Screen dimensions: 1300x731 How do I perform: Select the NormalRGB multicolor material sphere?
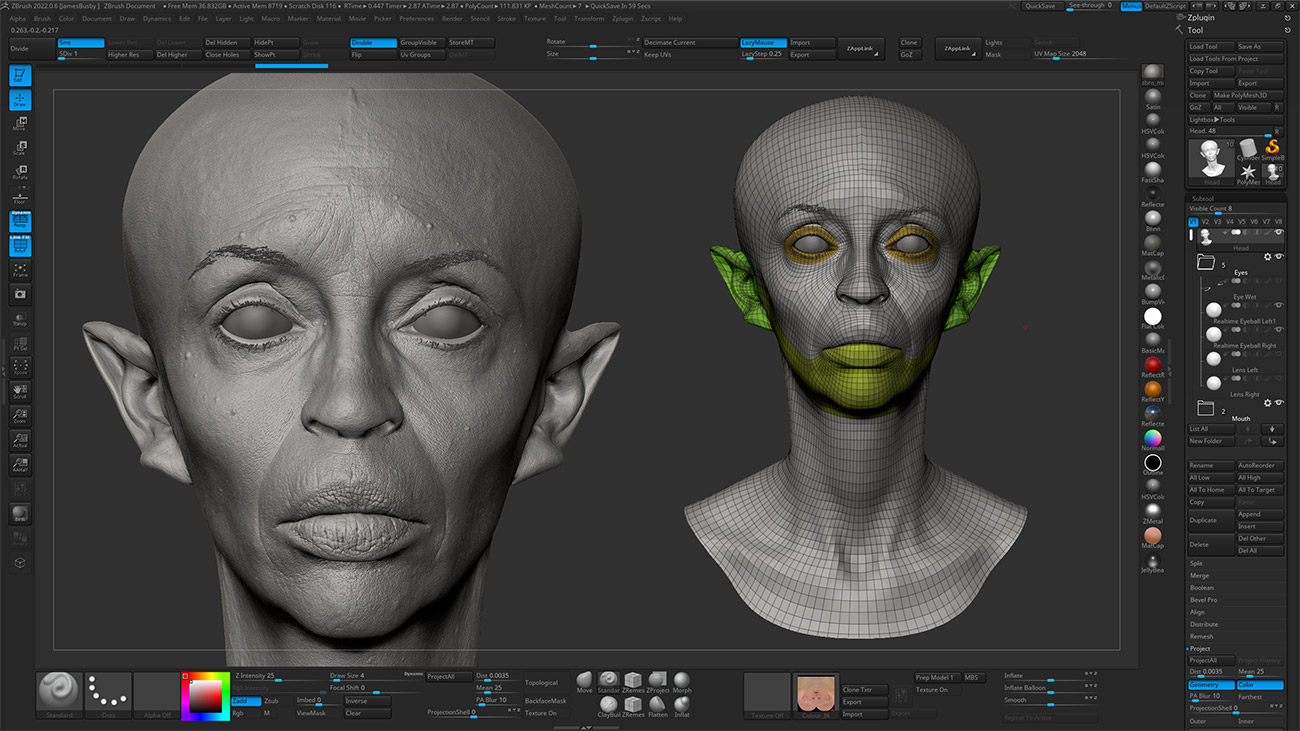1153,438
